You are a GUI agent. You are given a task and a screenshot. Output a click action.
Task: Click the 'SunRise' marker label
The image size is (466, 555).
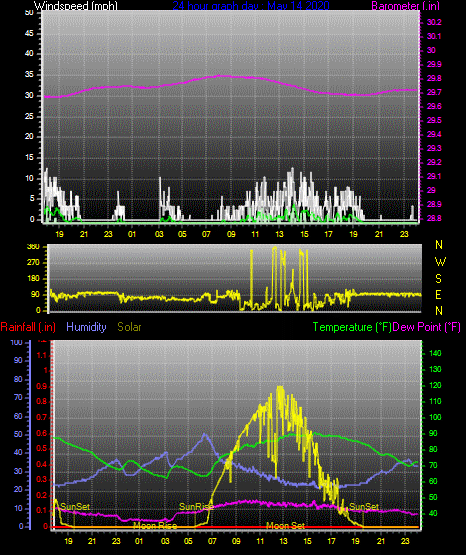click(196, 507)
